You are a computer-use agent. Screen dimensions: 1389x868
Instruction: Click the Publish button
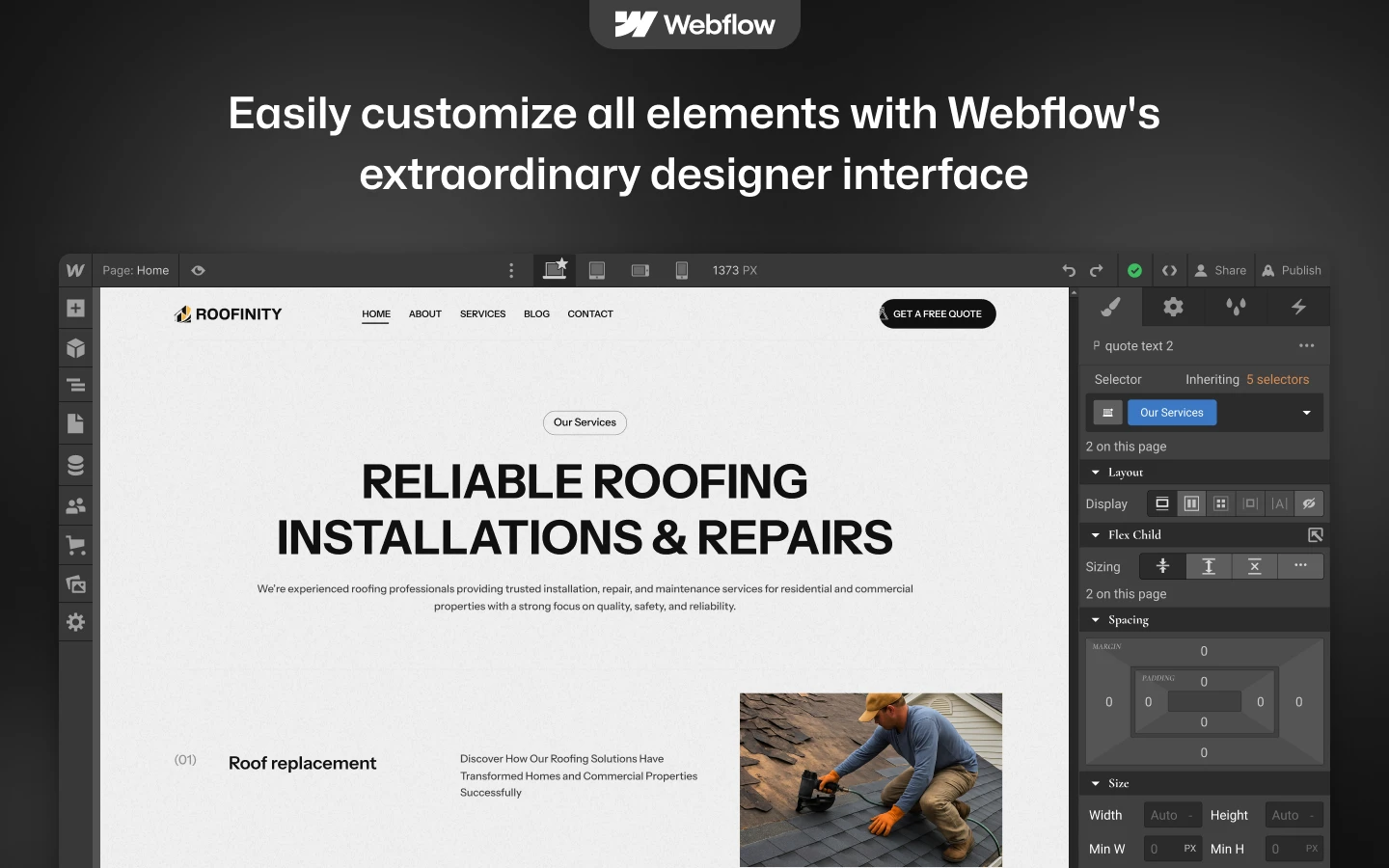point(1292,271)
